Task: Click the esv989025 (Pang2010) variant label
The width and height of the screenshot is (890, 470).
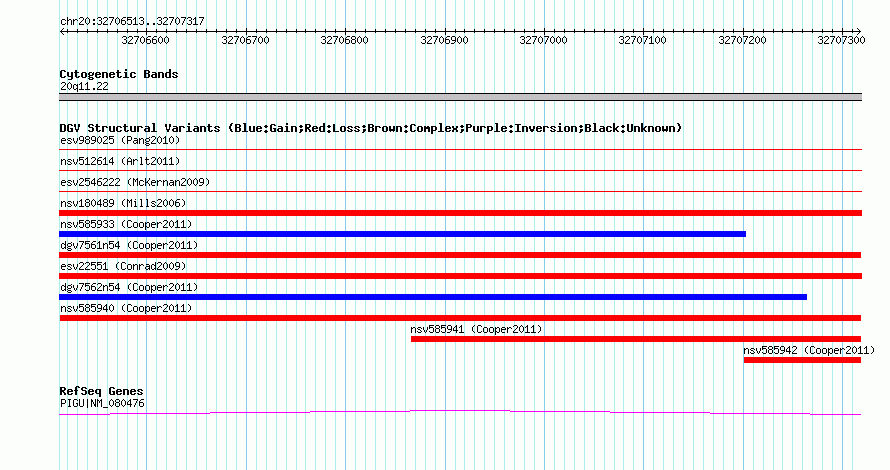Action: coord(120,140)
